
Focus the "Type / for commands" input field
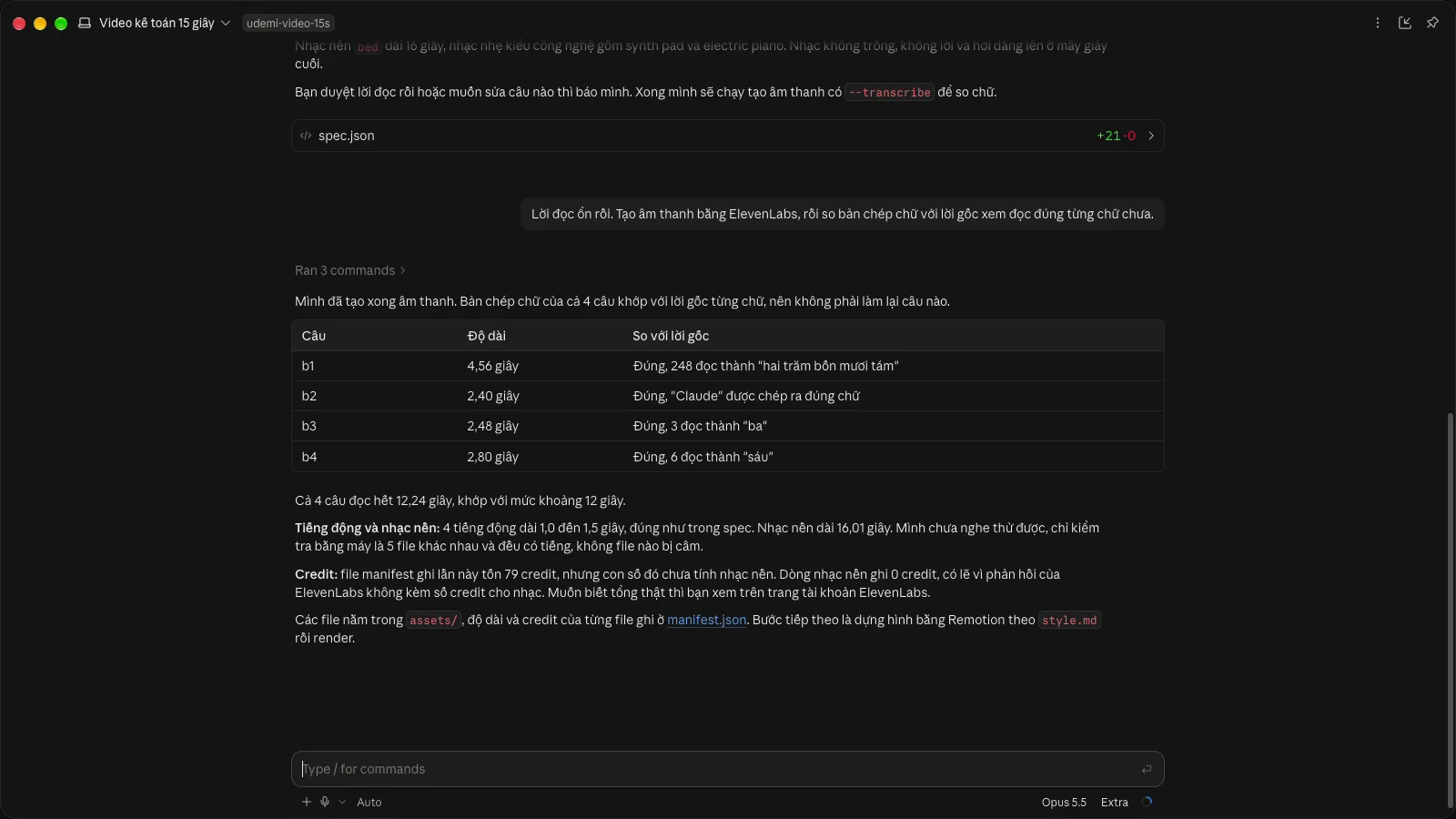(x=719, y=769)
